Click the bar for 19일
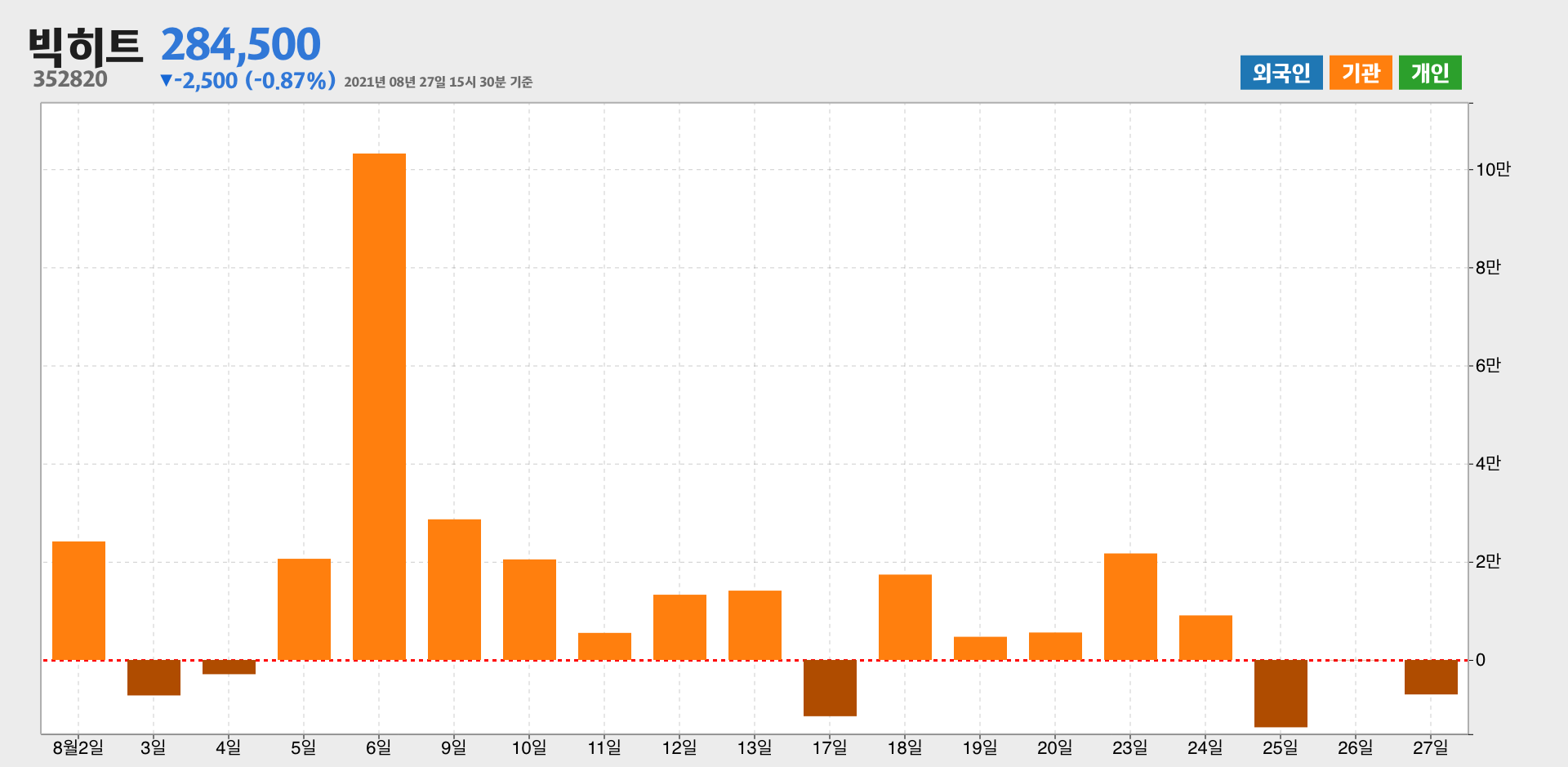1568x767 pixels. [980, 649]
